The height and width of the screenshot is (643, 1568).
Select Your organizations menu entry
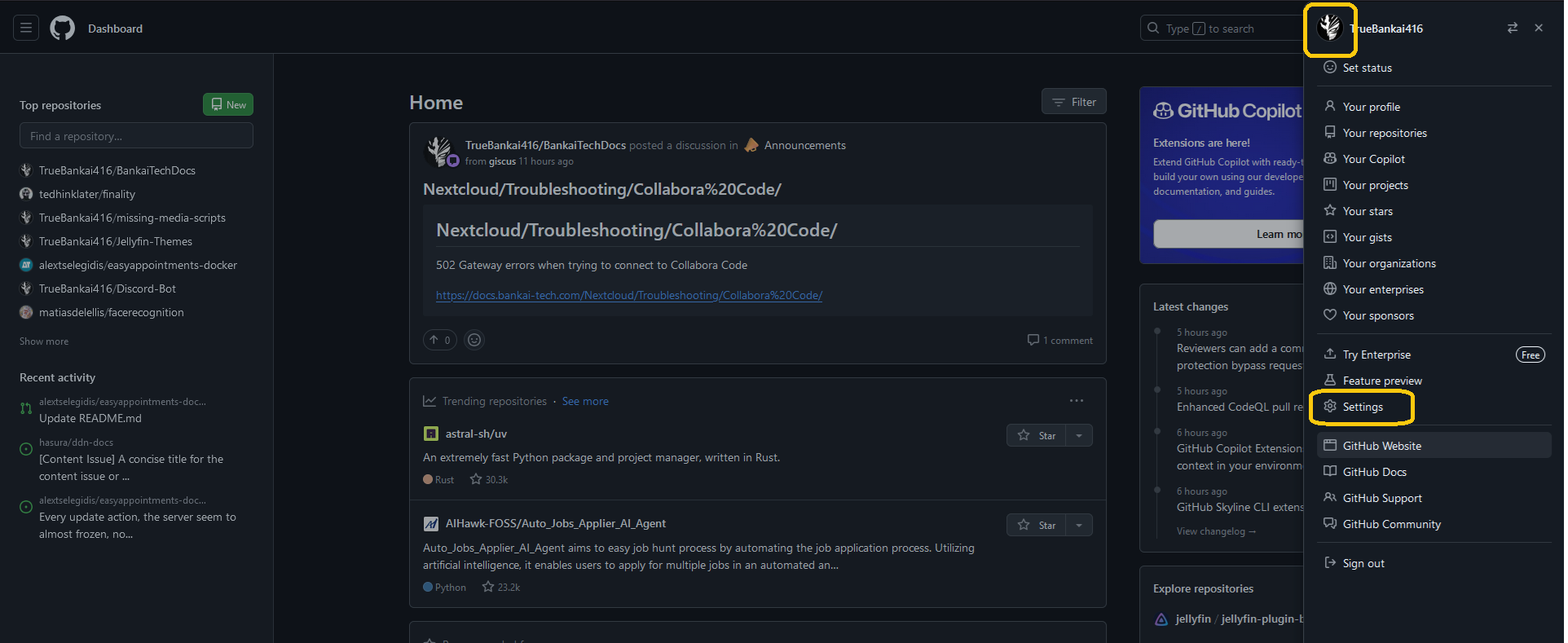coord(1434,263)
